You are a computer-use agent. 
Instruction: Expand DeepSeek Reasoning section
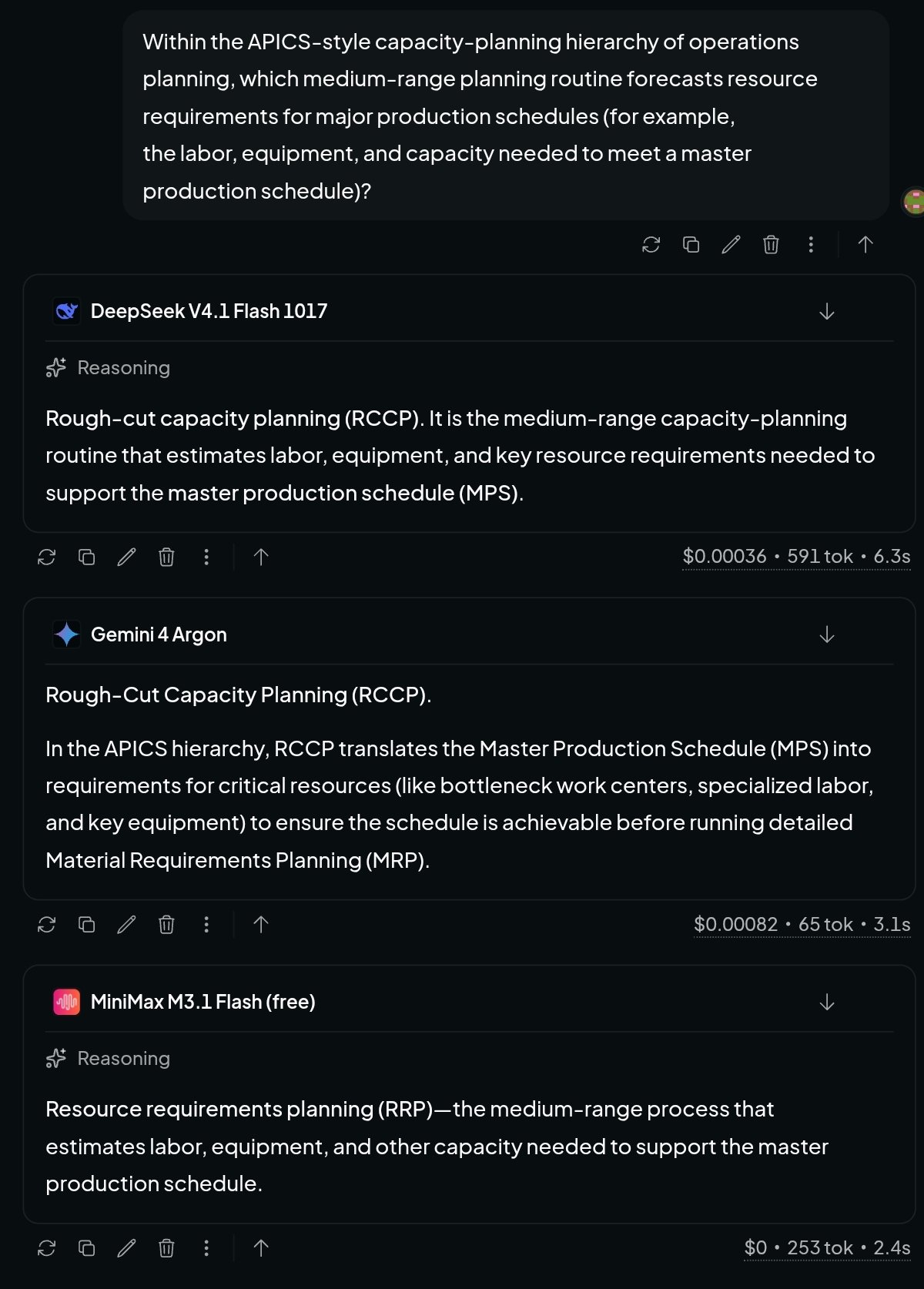click(x=108, y=368)
